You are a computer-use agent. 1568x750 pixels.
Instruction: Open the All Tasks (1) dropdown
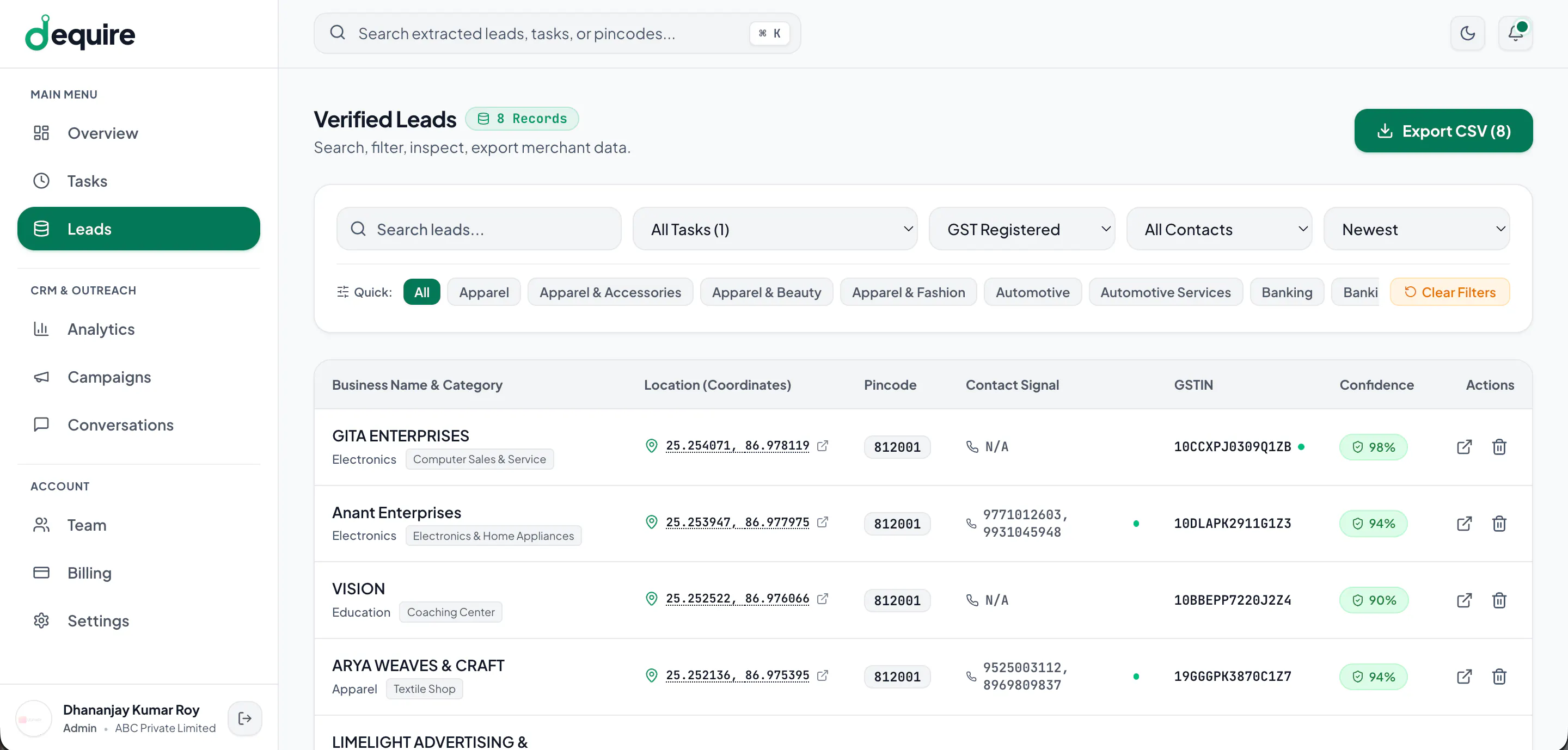click(x=775, y=229)
